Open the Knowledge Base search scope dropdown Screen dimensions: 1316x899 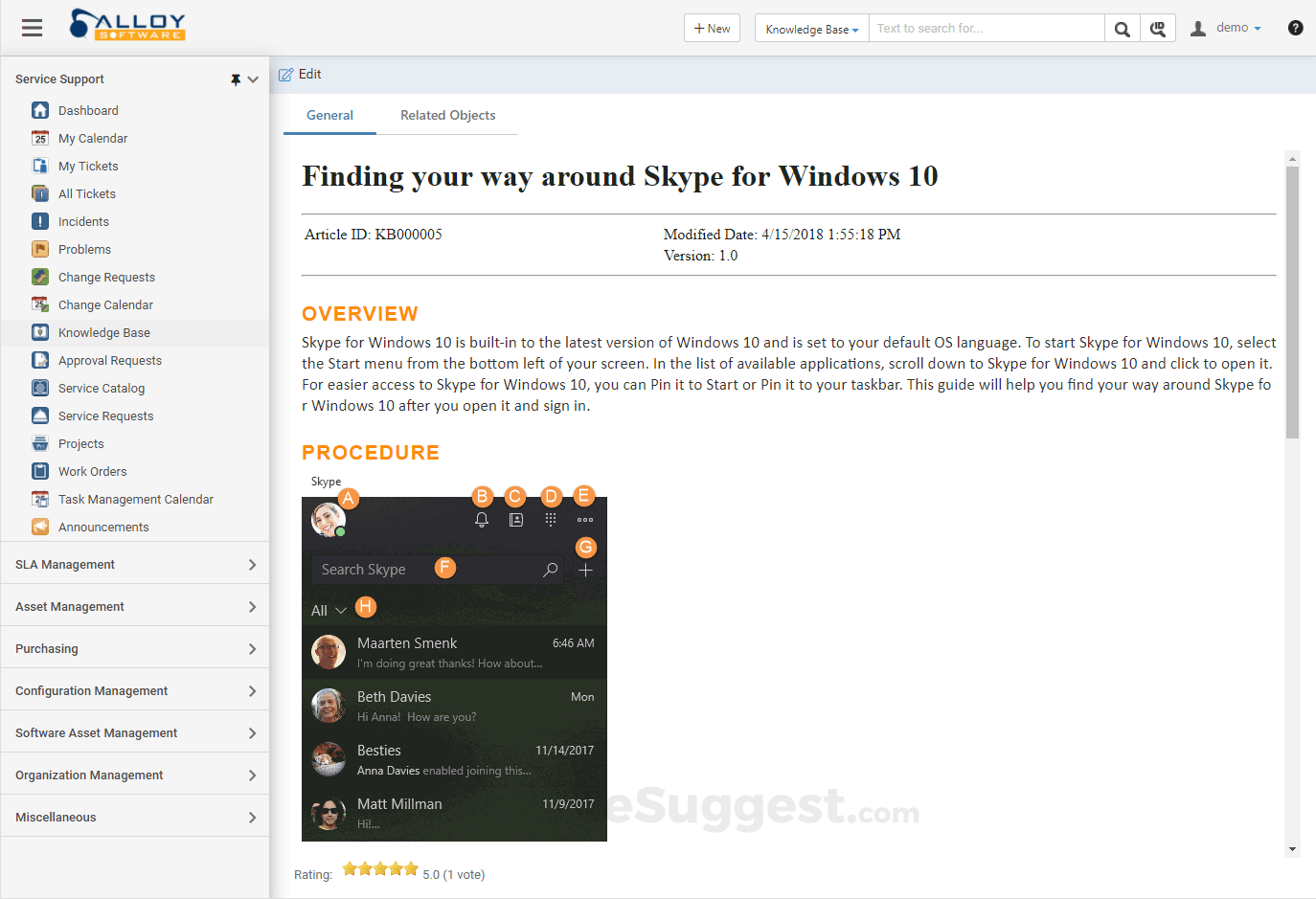click(x=811, y=29)
